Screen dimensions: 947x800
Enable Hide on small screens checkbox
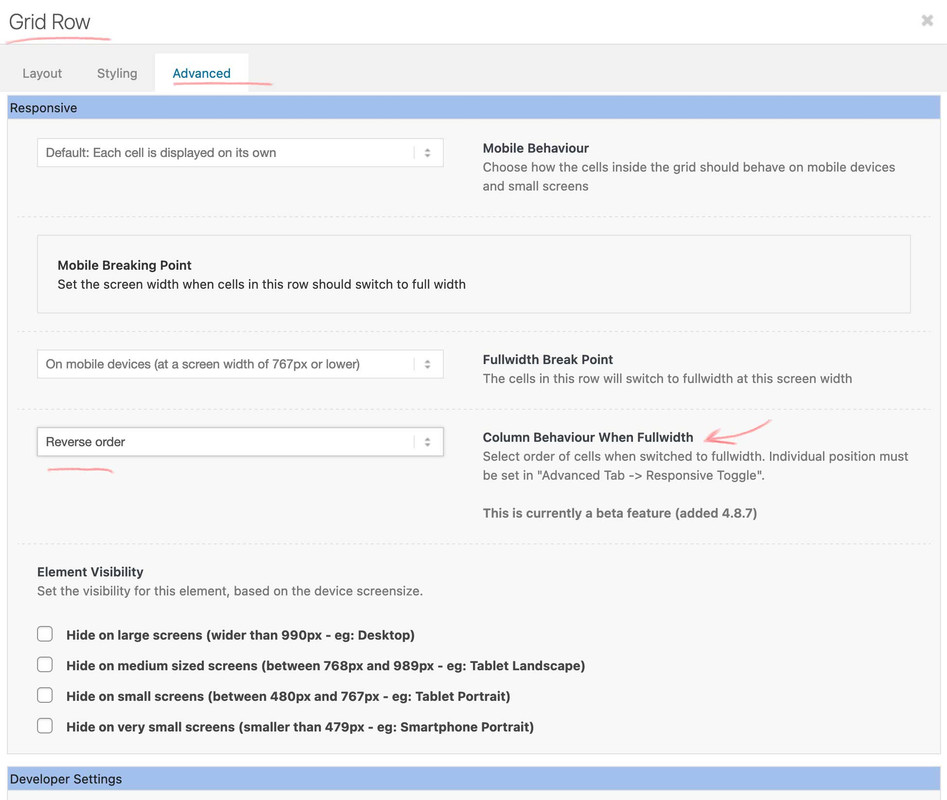(45, 696)
